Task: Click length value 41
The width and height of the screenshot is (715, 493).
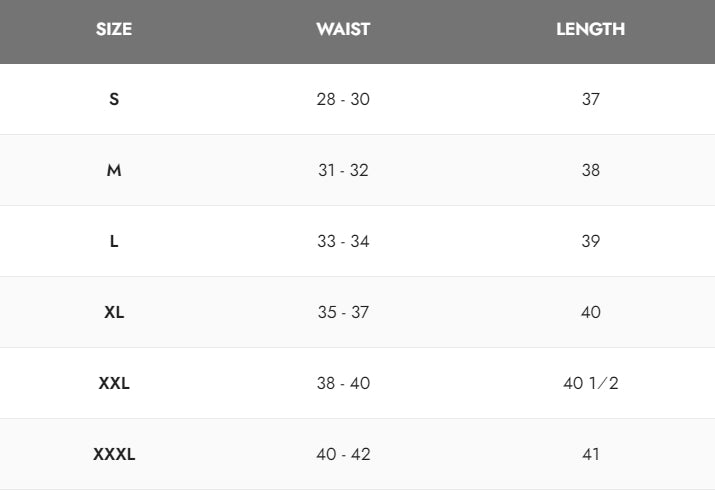Action: (590, 454)
